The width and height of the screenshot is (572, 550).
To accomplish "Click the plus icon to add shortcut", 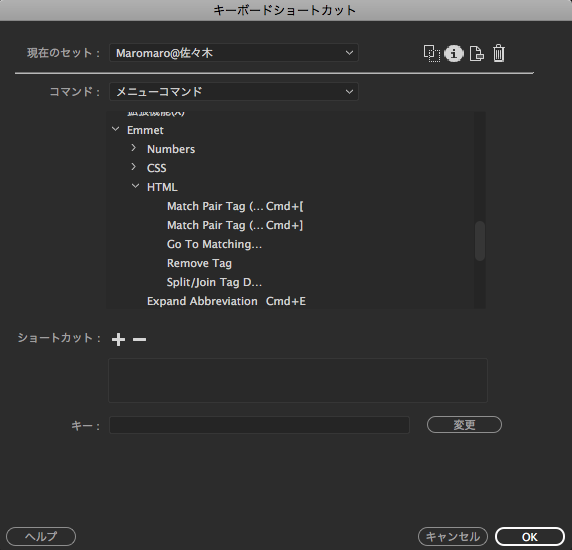I will tap(118, 339).
